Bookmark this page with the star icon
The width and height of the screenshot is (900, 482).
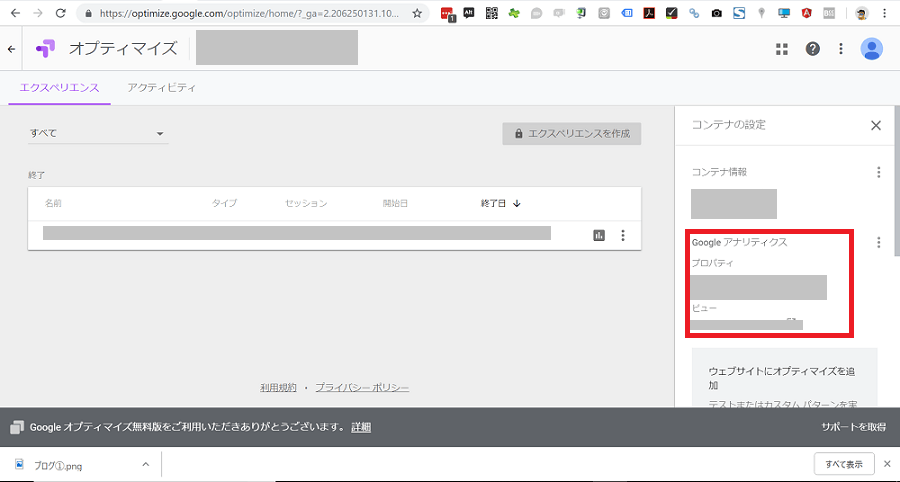click(x=417, y=13)
